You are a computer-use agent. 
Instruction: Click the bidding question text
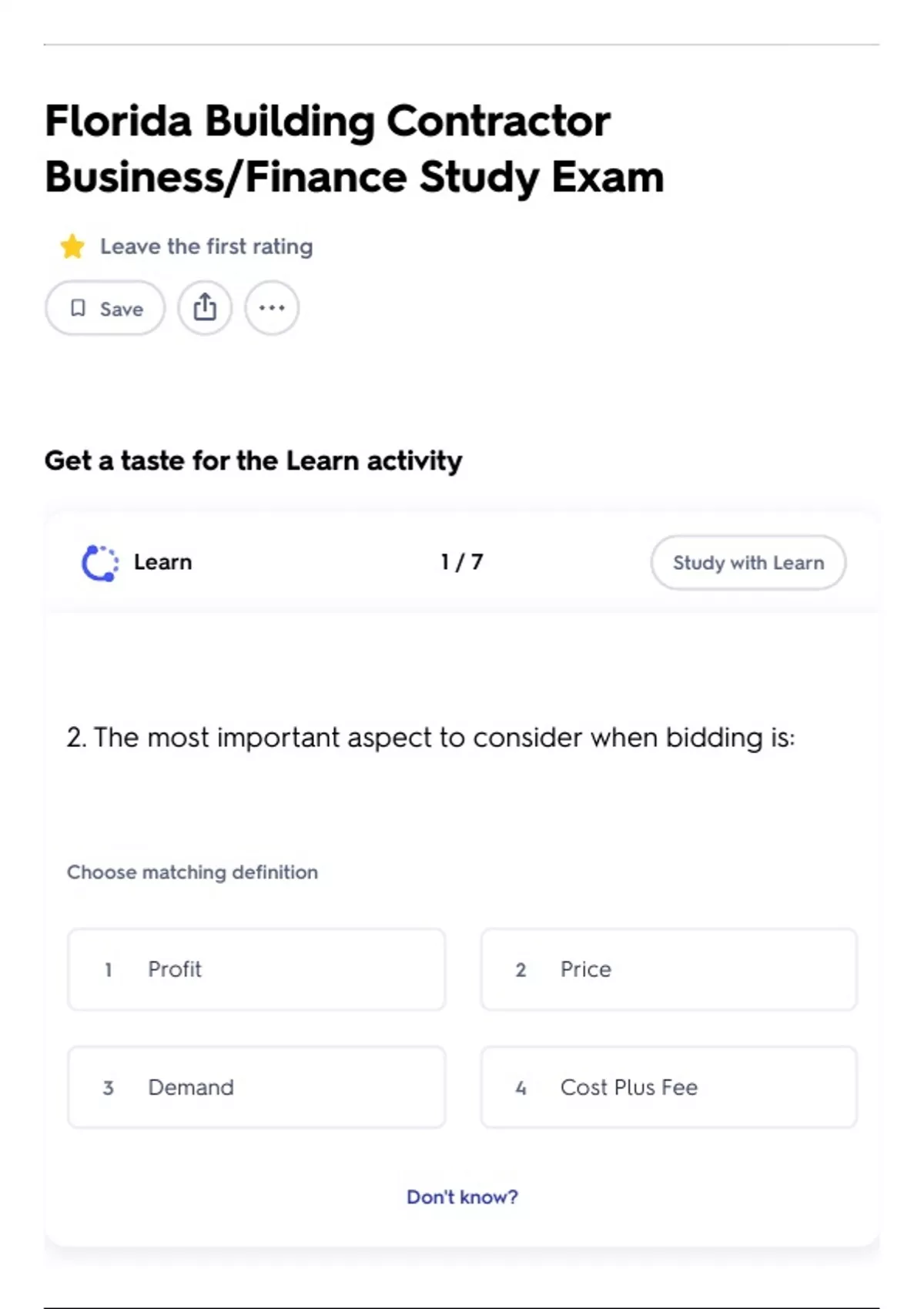pyautogui.click(x=430, y=738)
